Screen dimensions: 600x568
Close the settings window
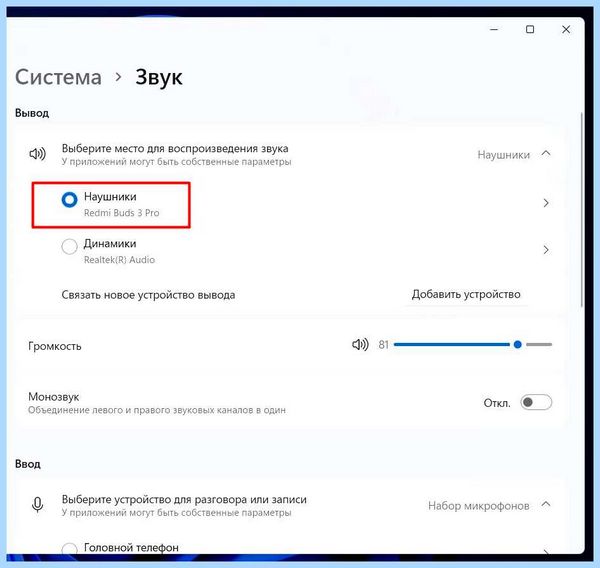[x=566, y=29]
